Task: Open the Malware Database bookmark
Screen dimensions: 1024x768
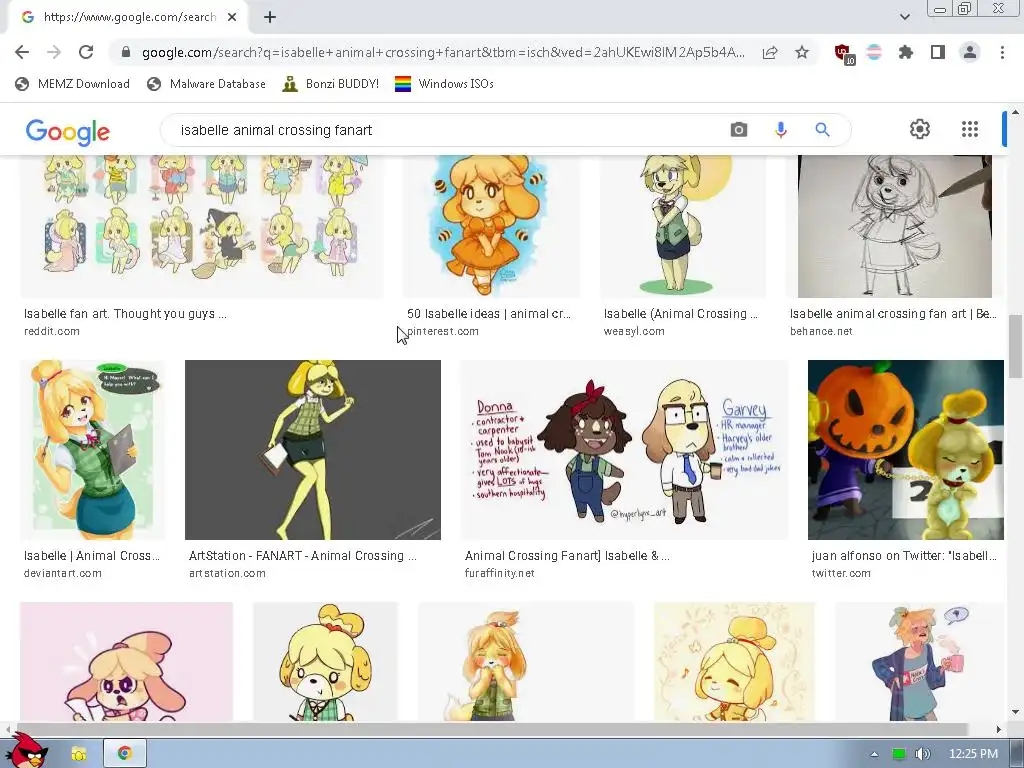Action: click(206, 84)
